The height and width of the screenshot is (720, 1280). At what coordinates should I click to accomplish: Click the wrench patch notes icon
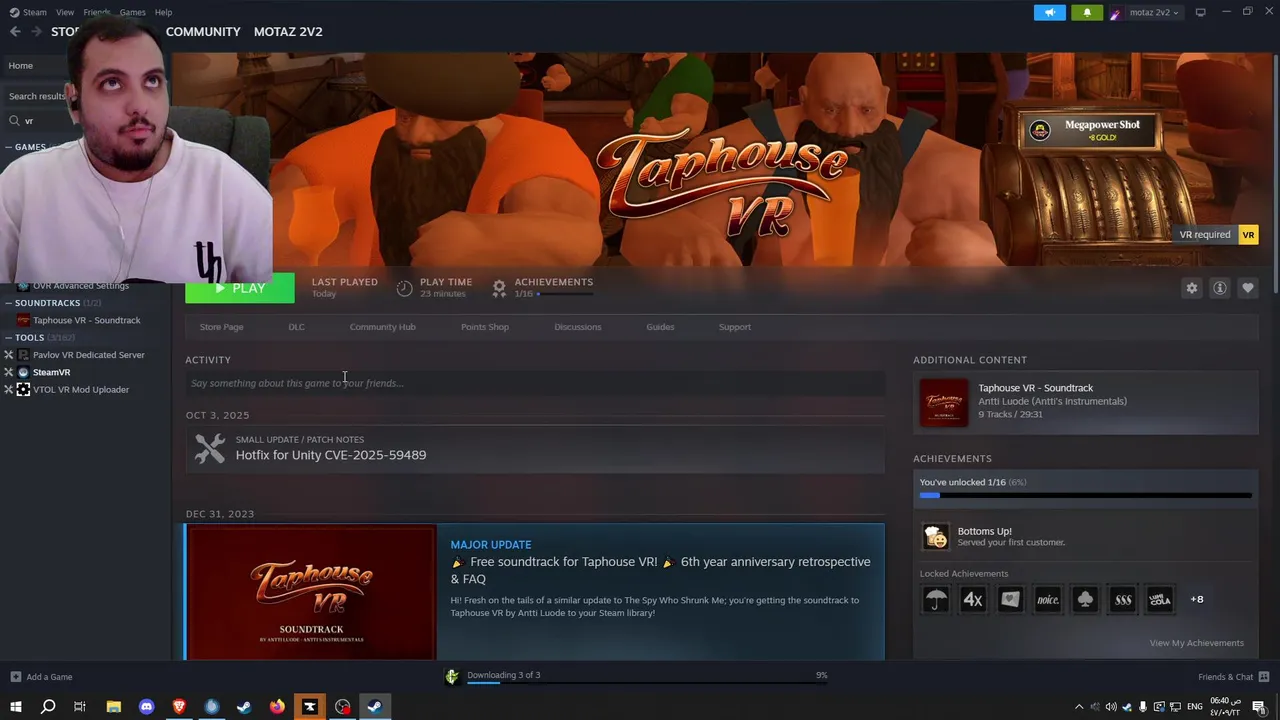tap(209, 448)
